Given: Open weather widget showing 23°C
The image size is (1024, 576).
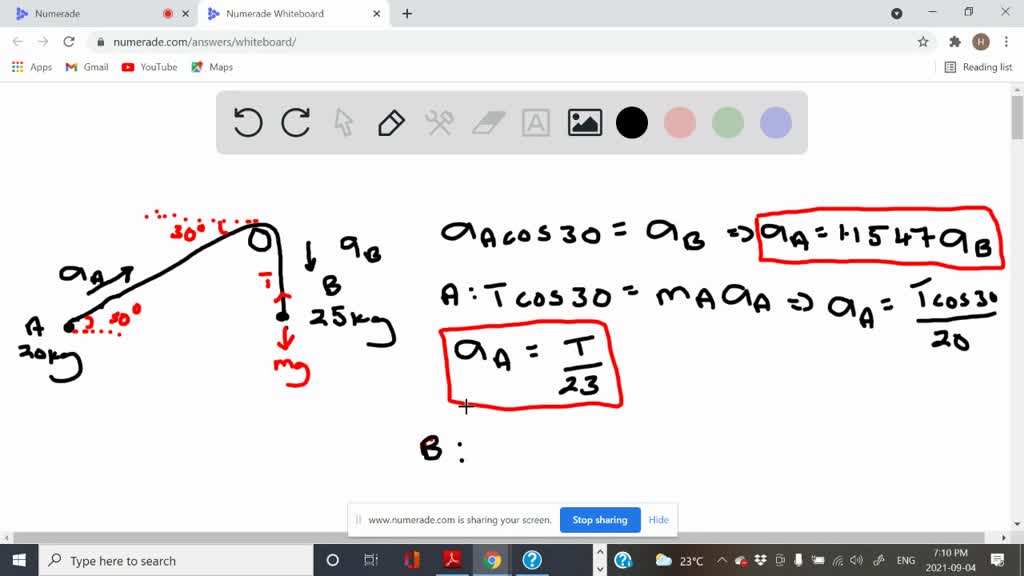Looking at the screenshot, I should click(679, 560).
